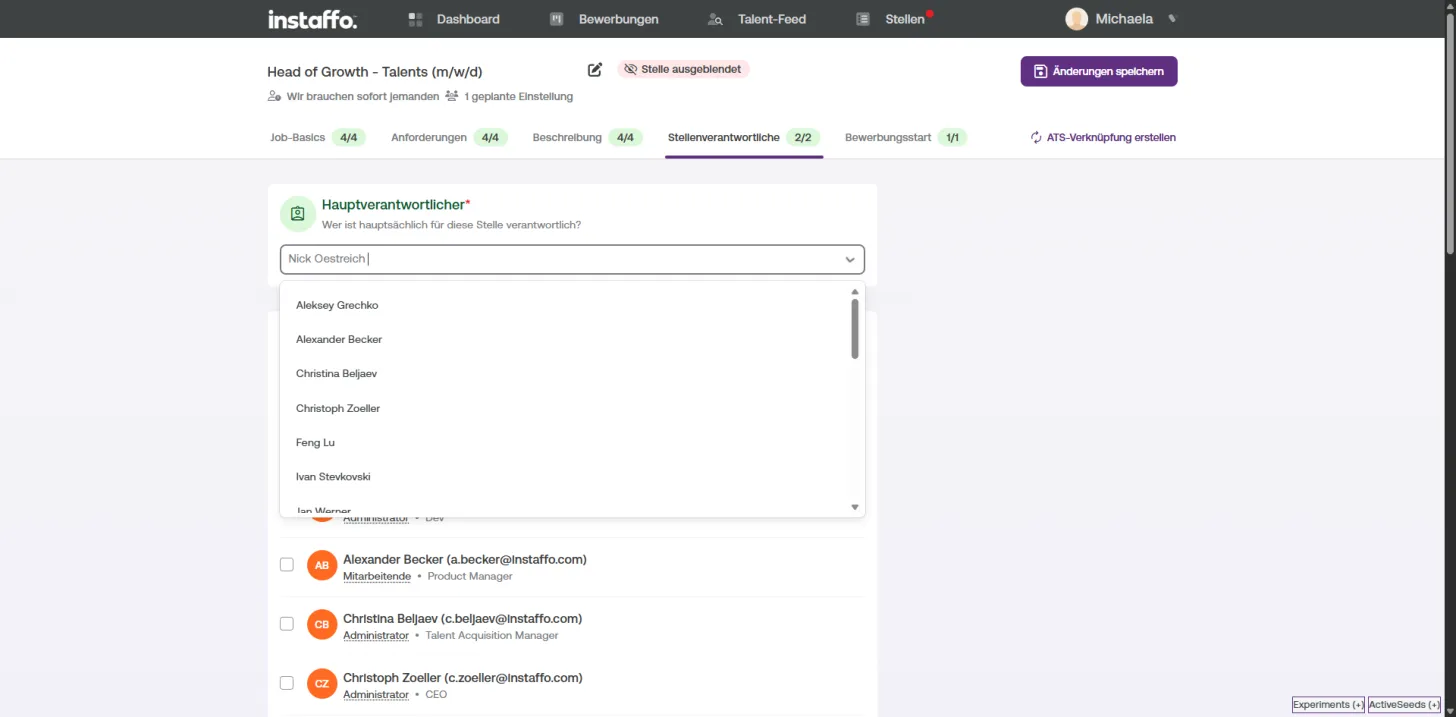Click the orange CB avatar
Image resolution: width=1456 pixels, height=717 pixels.
(322, 624)
